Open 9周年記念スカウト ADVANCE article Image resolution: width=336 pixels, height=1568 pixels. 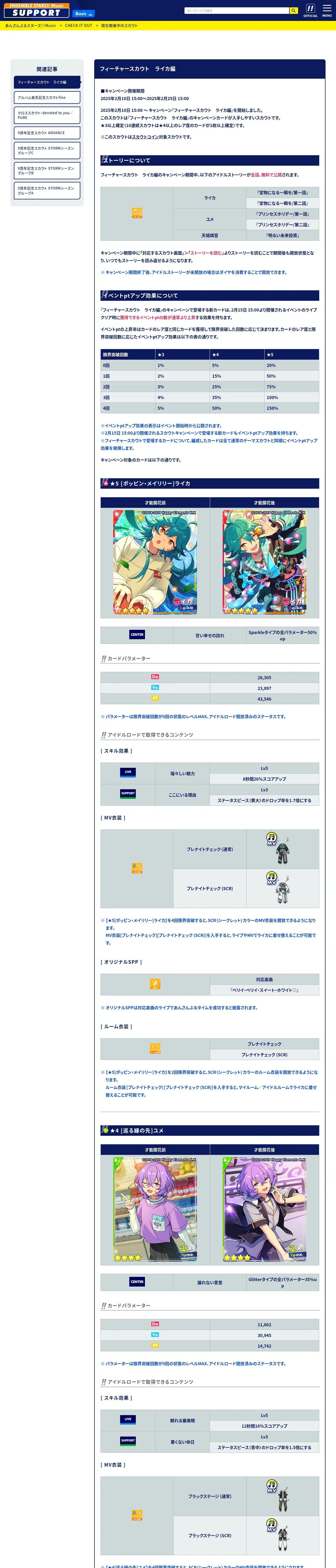tap(47, 133)
